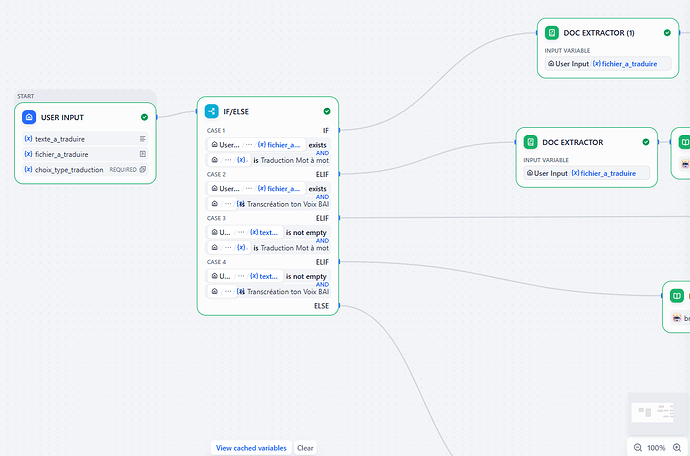Clear the cached variables

click(x=305, y=448)
